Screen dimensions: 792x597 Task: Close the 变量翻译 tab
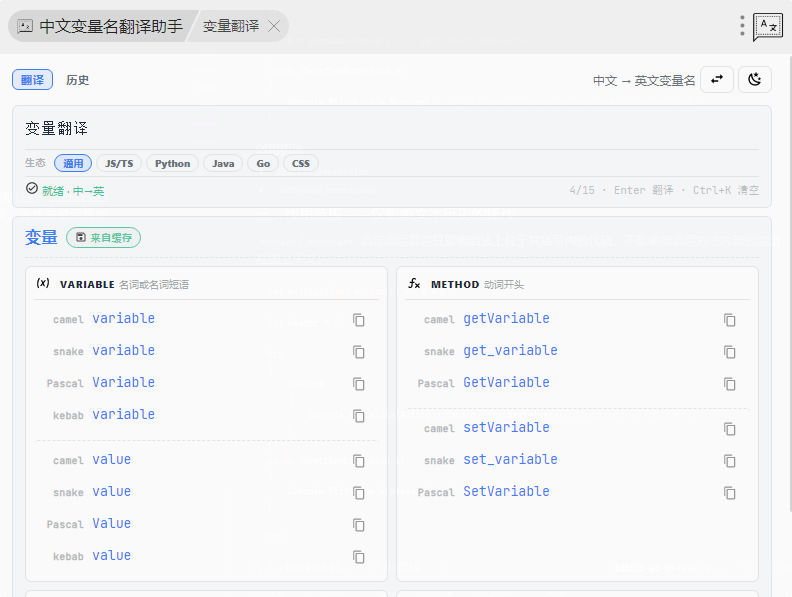274,26
